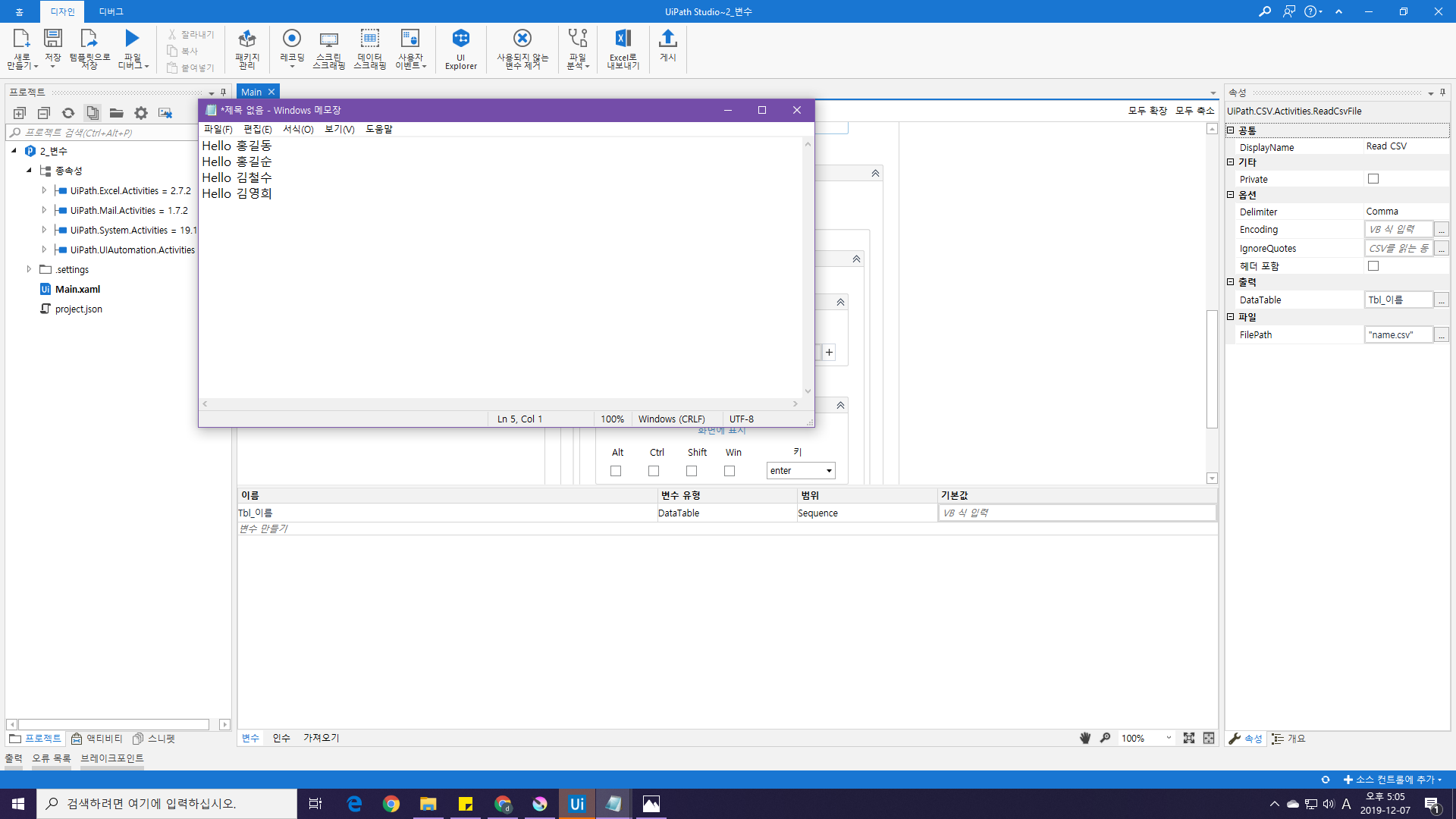Click Remove Unused Variables icon
This screenshot has height=819, width=1456.
pos(522,39)
